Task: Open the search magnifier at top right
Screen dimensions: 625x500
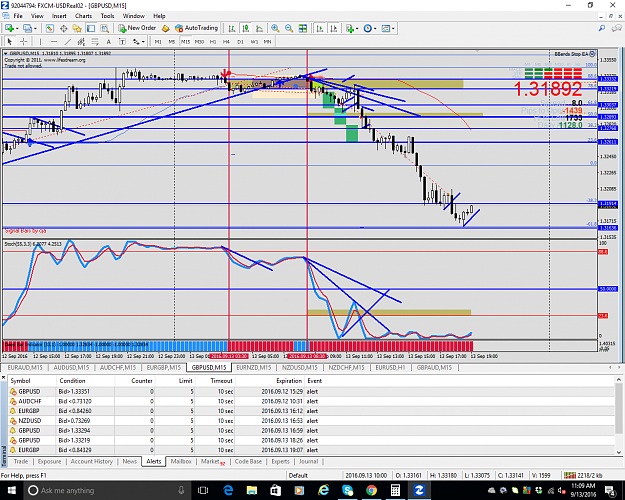Action: (x=602, y=28)
